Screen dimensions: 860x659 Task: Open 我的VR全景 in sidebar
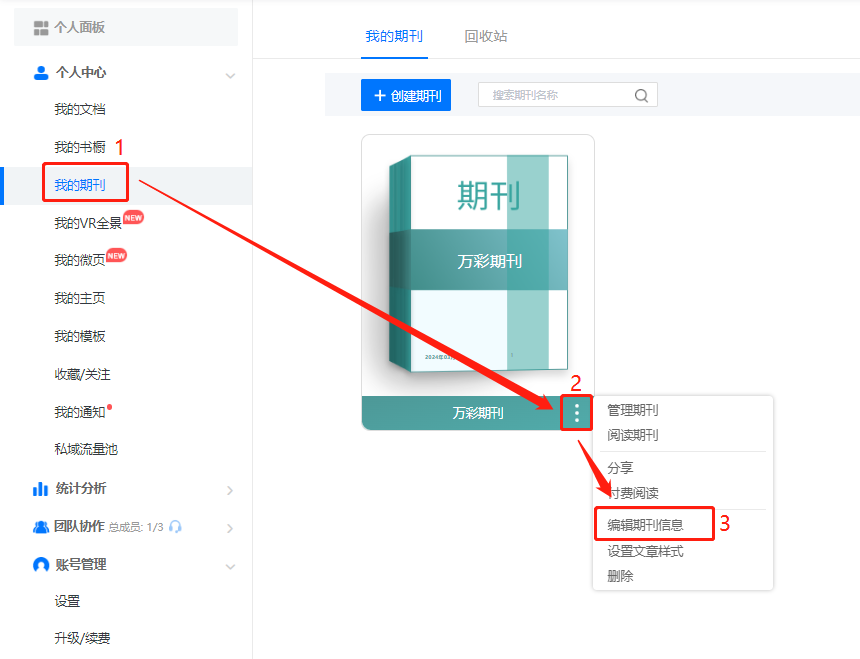click(87, 223)
